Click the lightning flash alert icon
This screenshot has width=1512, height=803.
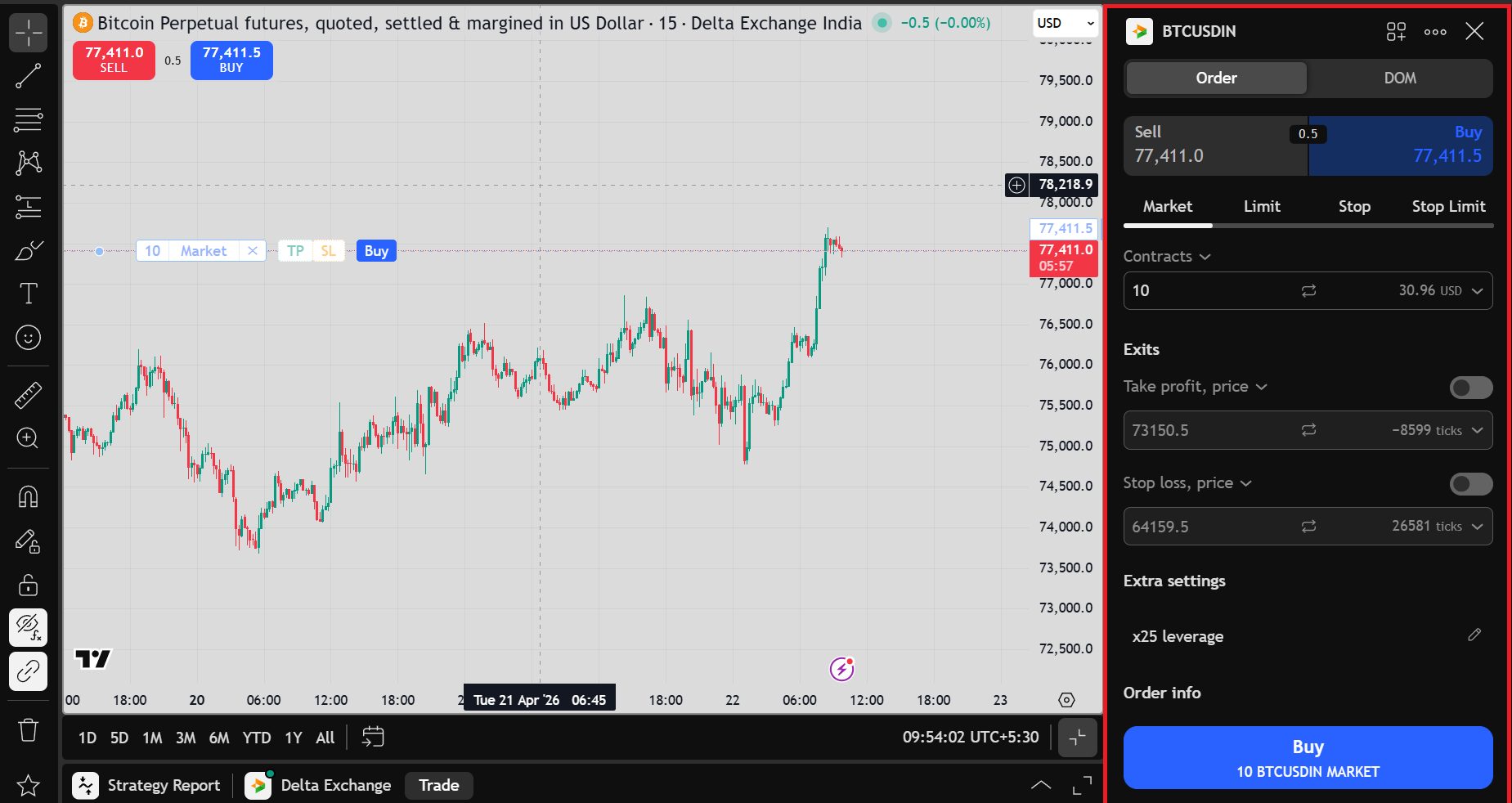click(x=841, y=669)
